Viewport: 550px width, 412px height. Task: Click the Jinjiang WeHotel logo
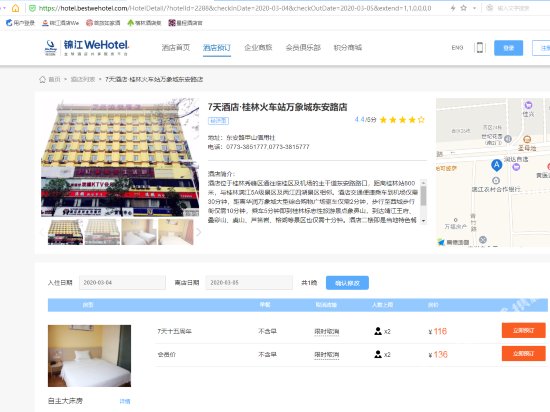coord(87,48)
